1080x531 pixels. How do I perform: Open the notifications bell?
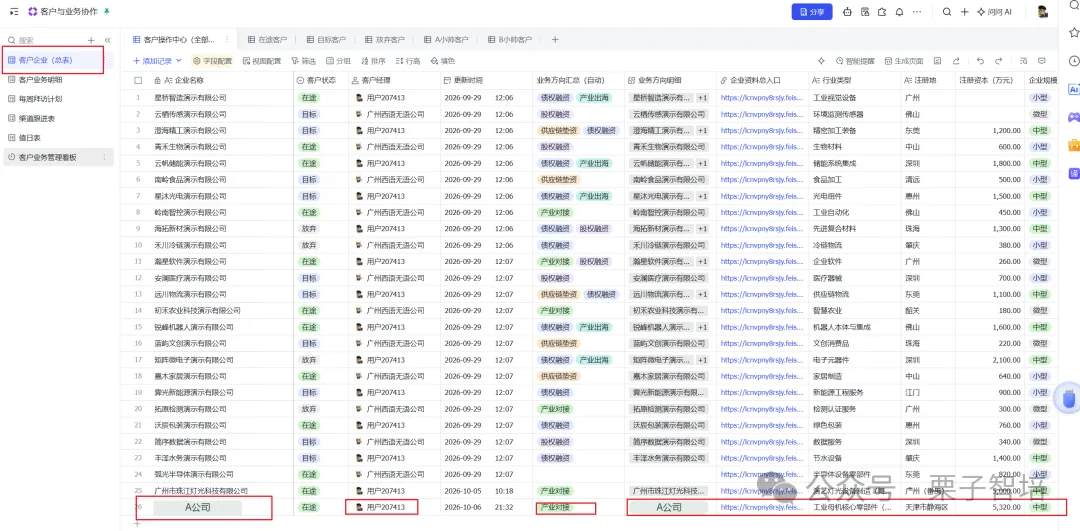pos(899,12)
